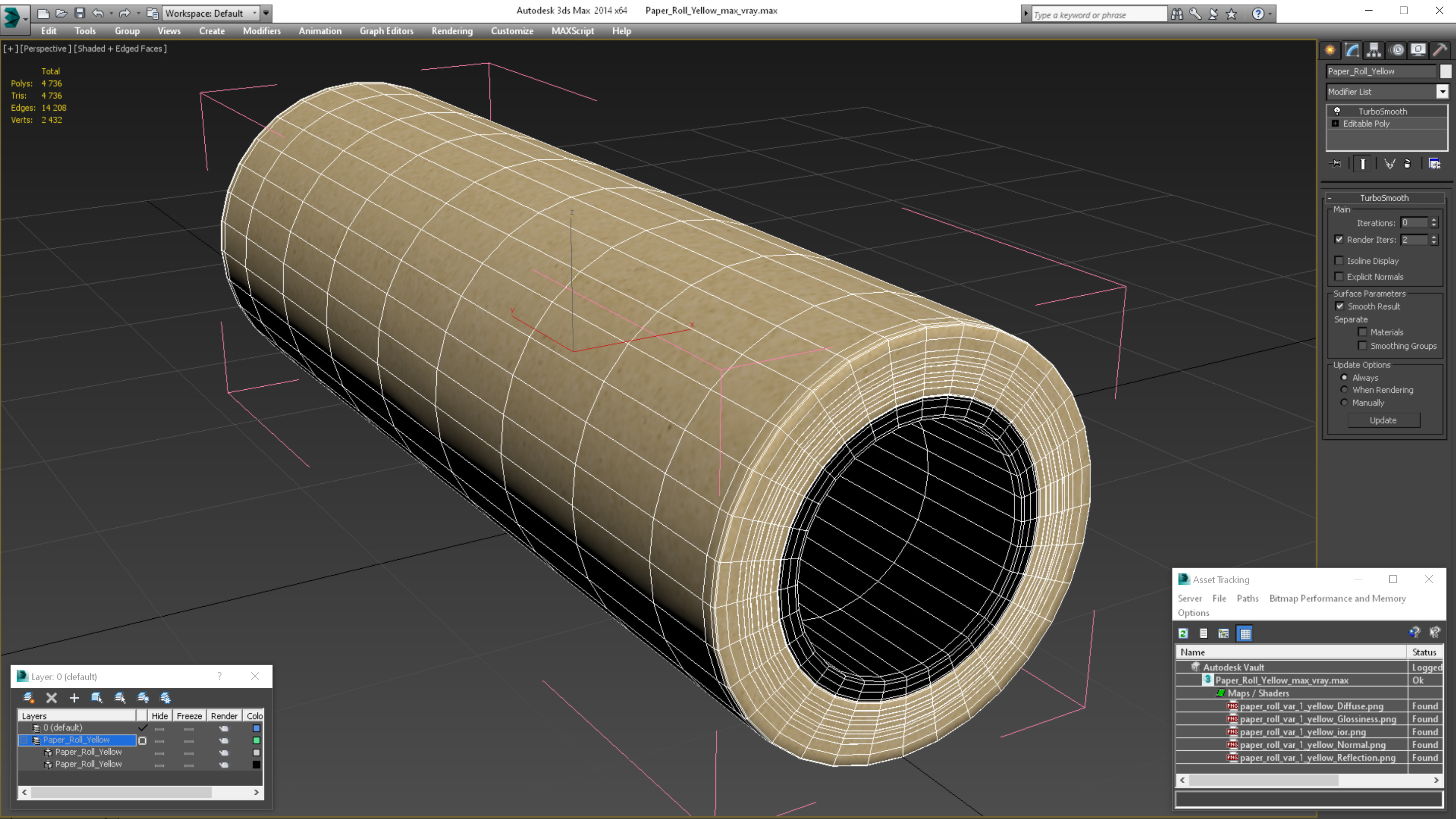Viewport: 1456px width, 819px height.
Task: Collapse the Paper_Roll_Yellow layer in Layer dialog
Action: tap(24, 741)
